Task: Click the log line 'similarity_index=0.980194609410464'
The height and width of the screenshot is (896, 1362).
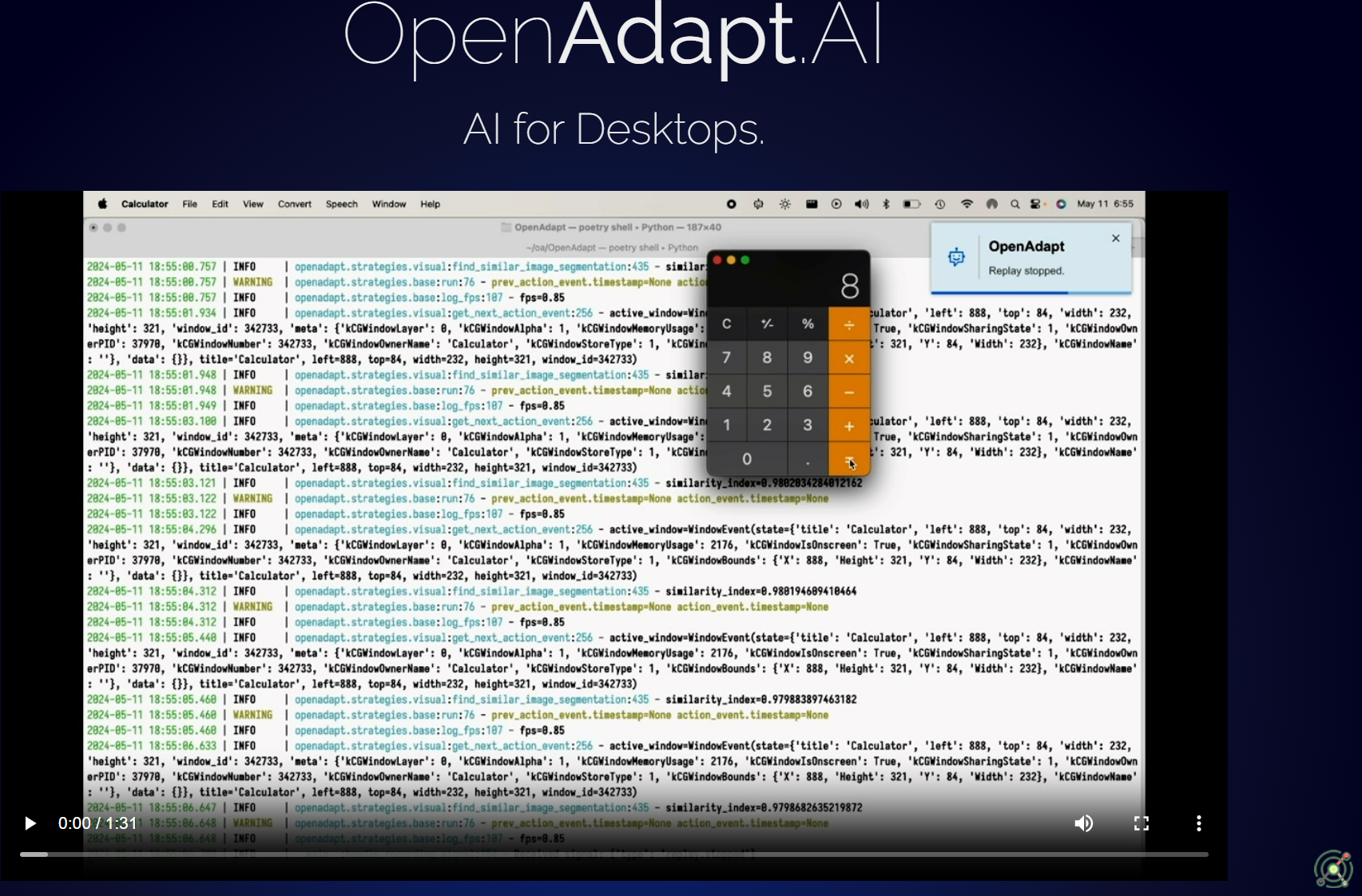Action: (760, 592)
